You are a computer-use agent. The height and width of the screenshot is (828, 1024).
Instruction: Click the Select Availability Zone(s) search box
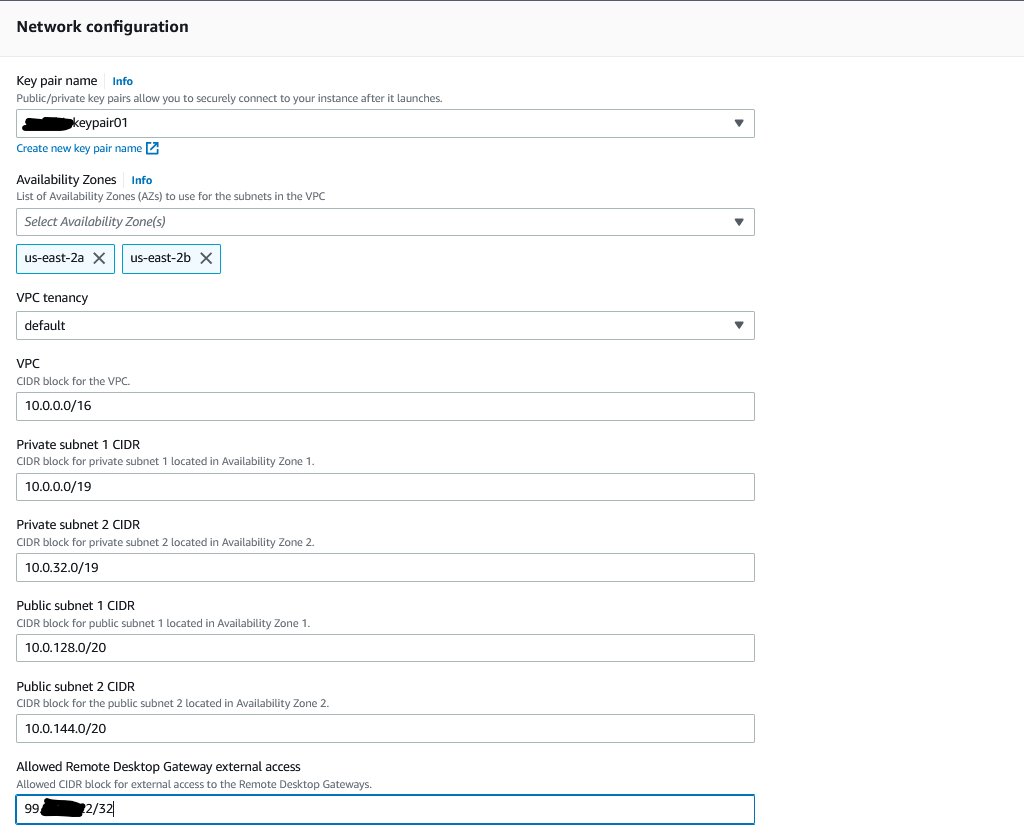[x=370, y=222]
